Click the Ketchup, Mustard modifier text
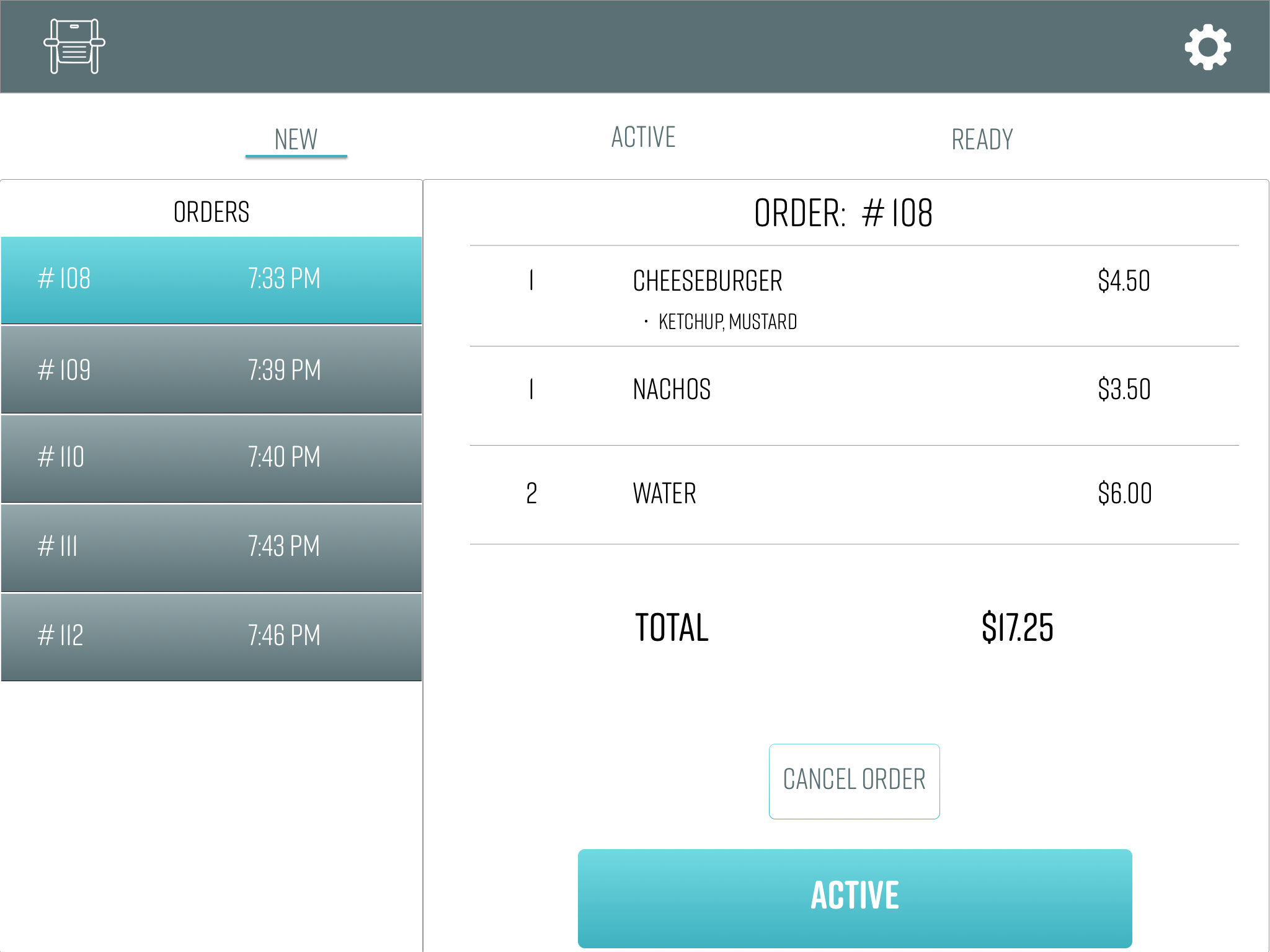This screenshot has height=952, width=1270. [727, 322]
